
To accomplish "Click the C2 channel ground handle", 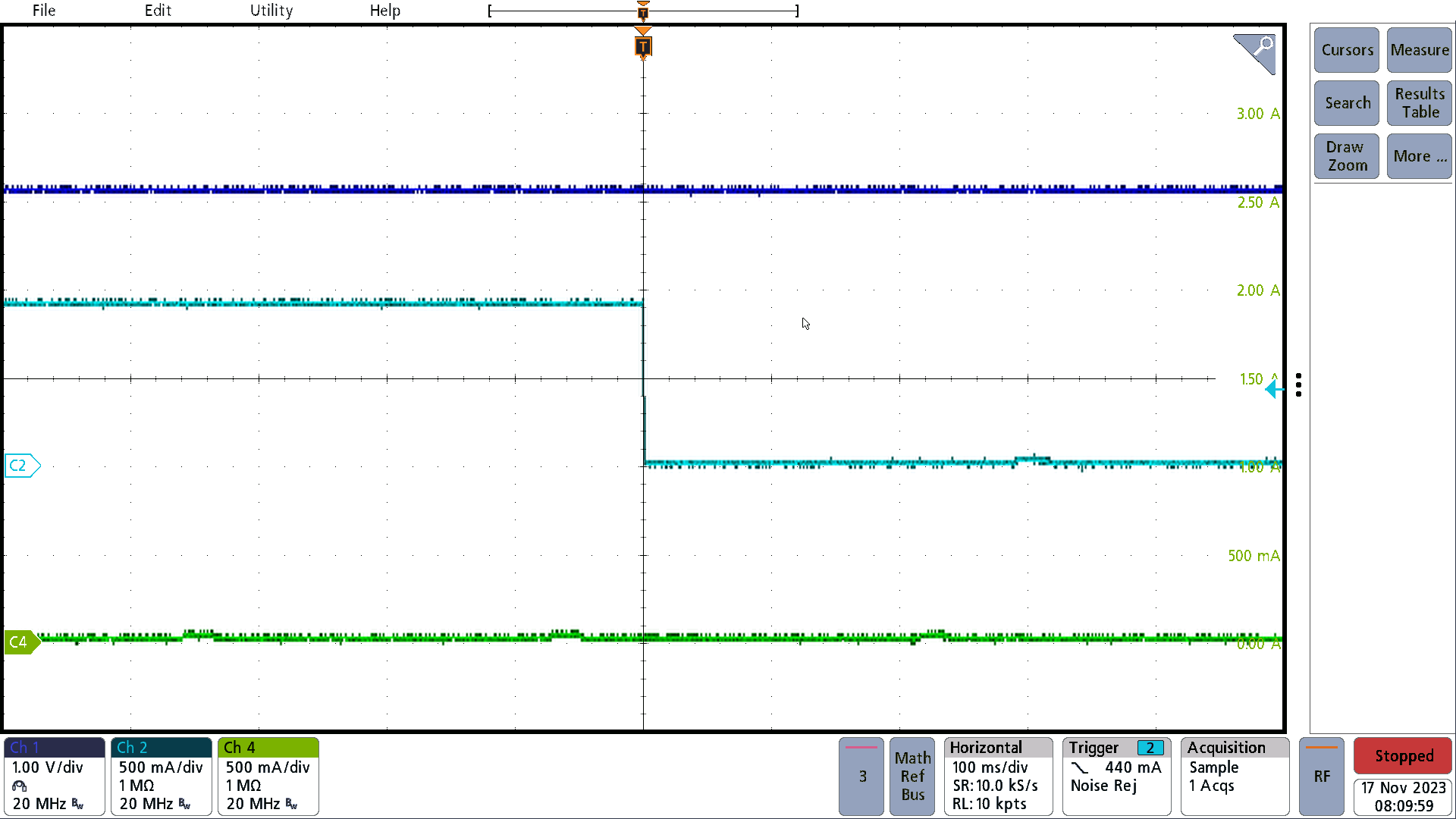I will [x=22, y=466].
